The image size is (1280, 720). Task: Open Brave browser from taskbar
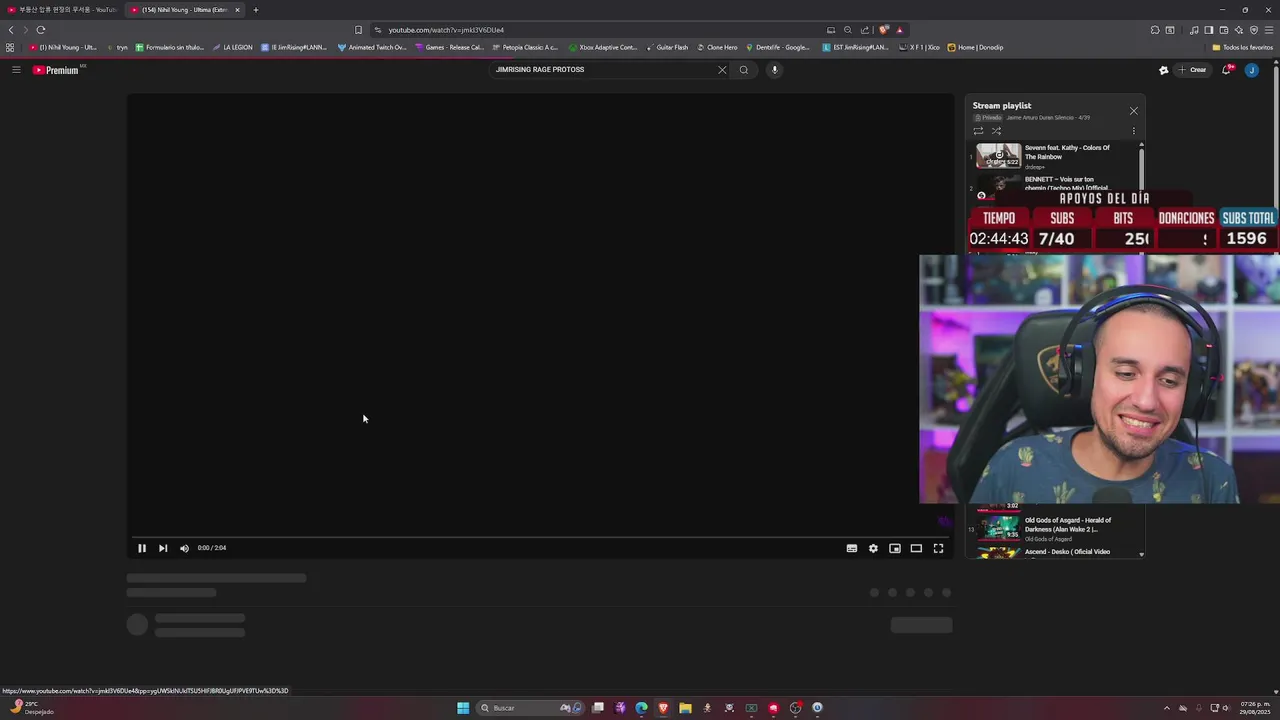663,708
